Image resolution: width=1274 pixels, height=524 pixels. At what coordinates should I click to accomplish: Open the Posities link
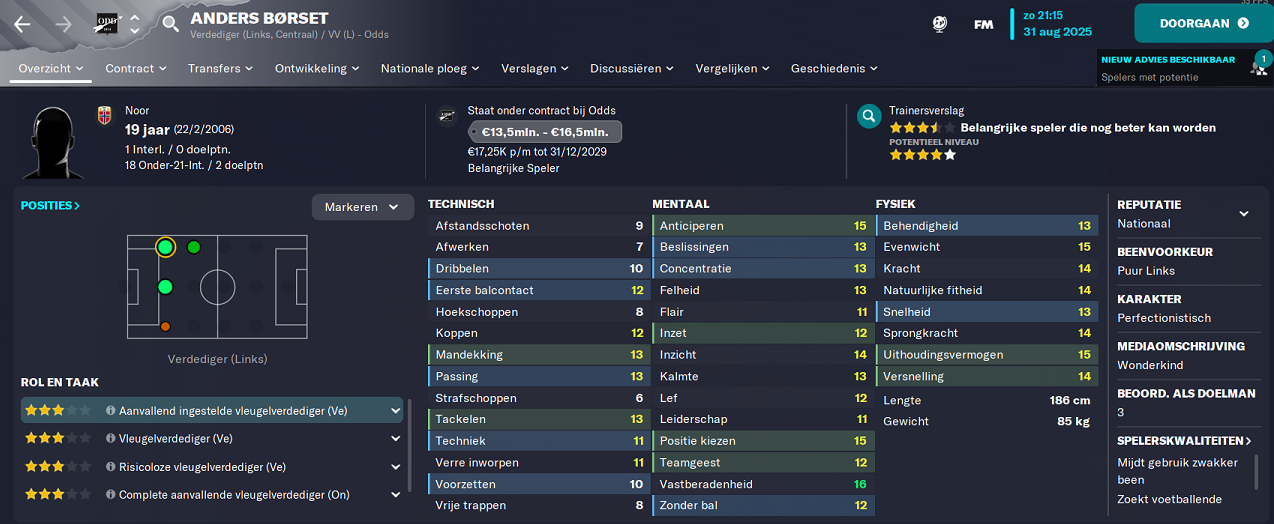click(x=50, y=205)
